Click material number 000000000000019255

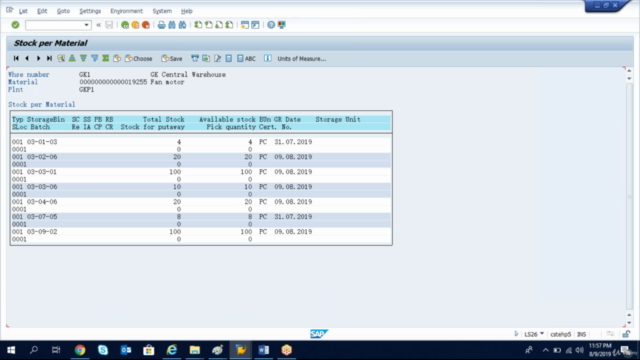point(113,82)
